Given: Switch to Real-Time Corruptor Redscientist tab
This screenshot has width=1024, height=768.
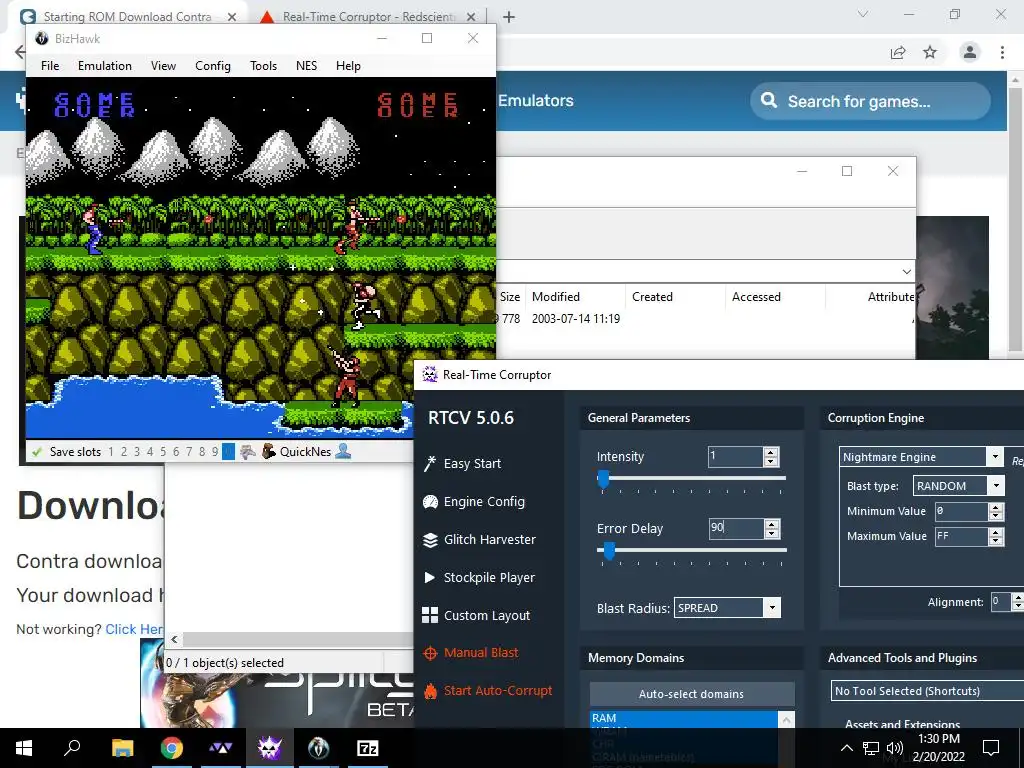Looking at the screenshot, I should click(369, 16).
